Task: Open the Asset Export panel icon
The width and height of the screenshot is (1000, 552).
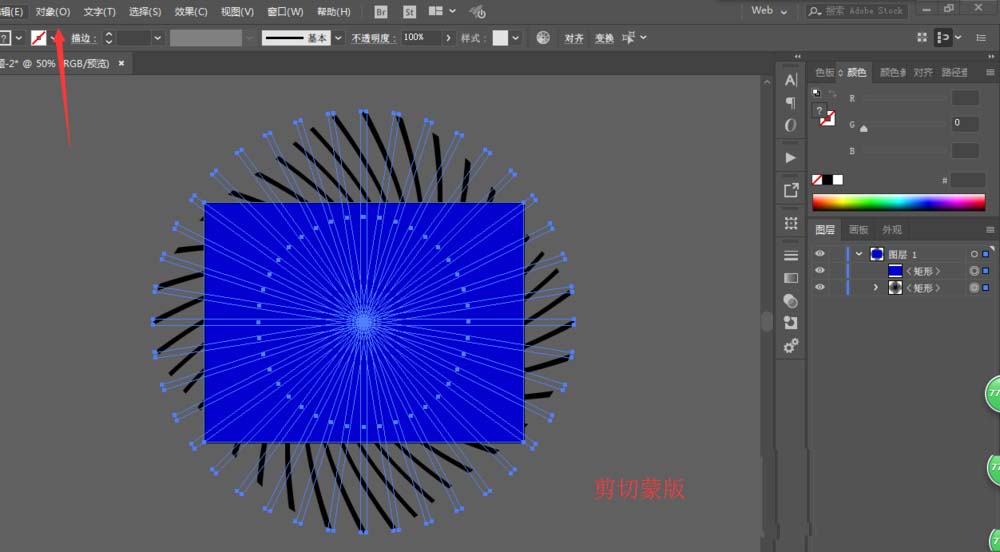Action: (x=791, y=190)
